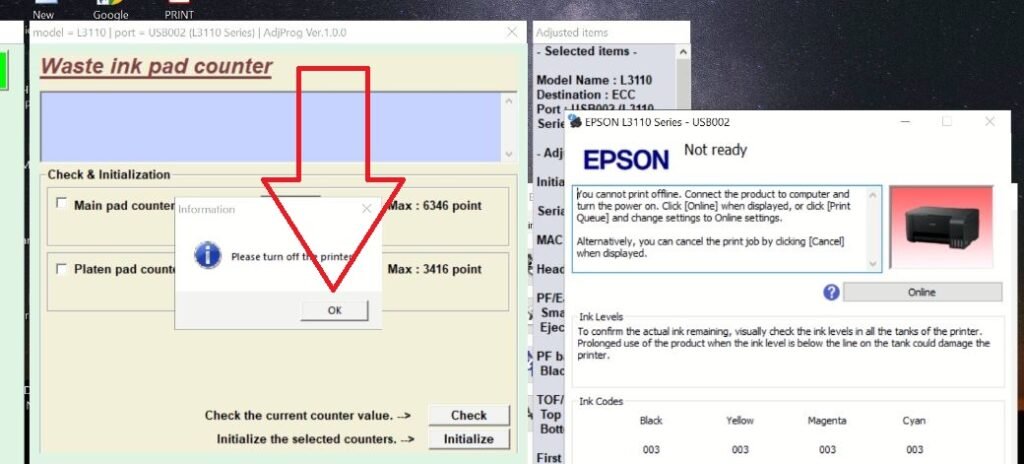
Task: Click inside the blue AdjProg results text area
Action: point(270,127)
